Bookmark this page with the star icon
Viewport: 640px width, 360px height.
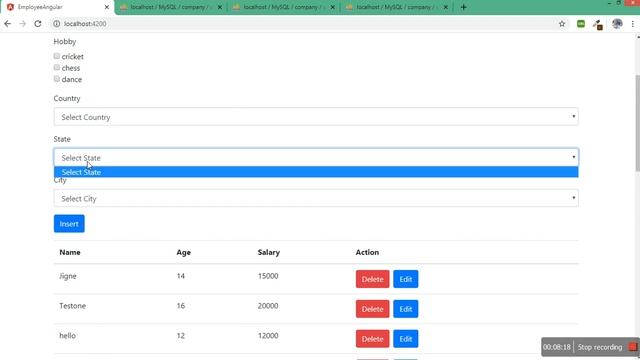[x=562, y=24]
